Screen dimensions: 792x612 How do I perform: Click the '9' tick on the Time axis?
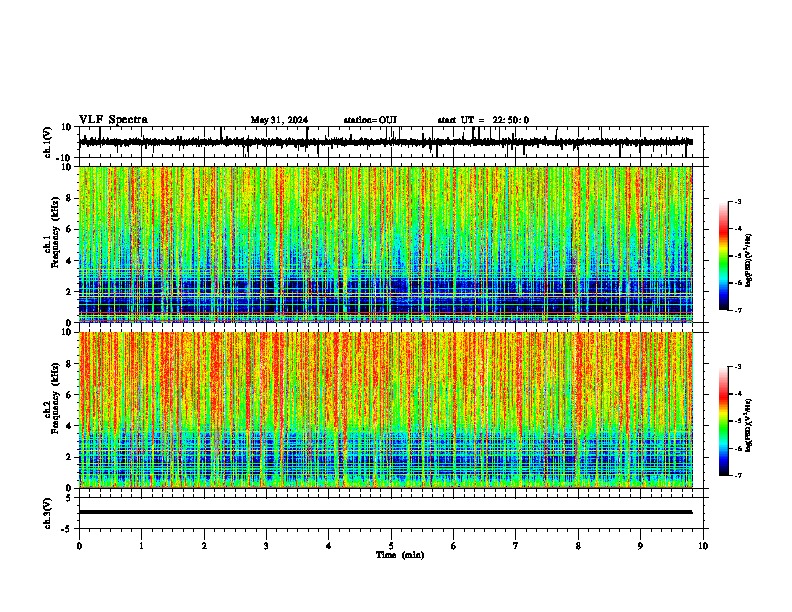click(640, 546)
